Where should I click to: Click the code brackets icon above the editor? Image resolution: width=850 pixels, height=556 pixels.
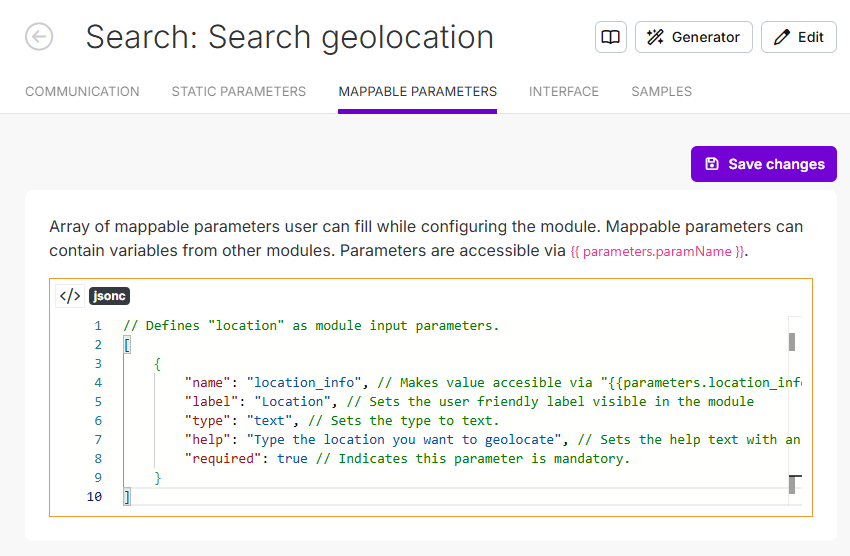click(x=70, y=296)
